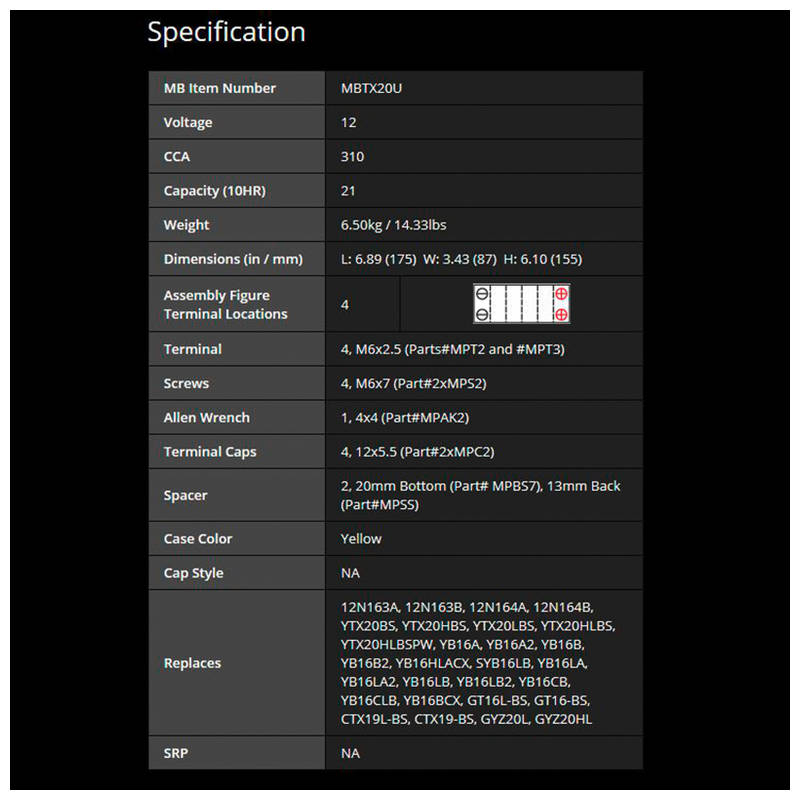
Task: Click the top negative terminal symbol in diagram
Action: point(482,294)
